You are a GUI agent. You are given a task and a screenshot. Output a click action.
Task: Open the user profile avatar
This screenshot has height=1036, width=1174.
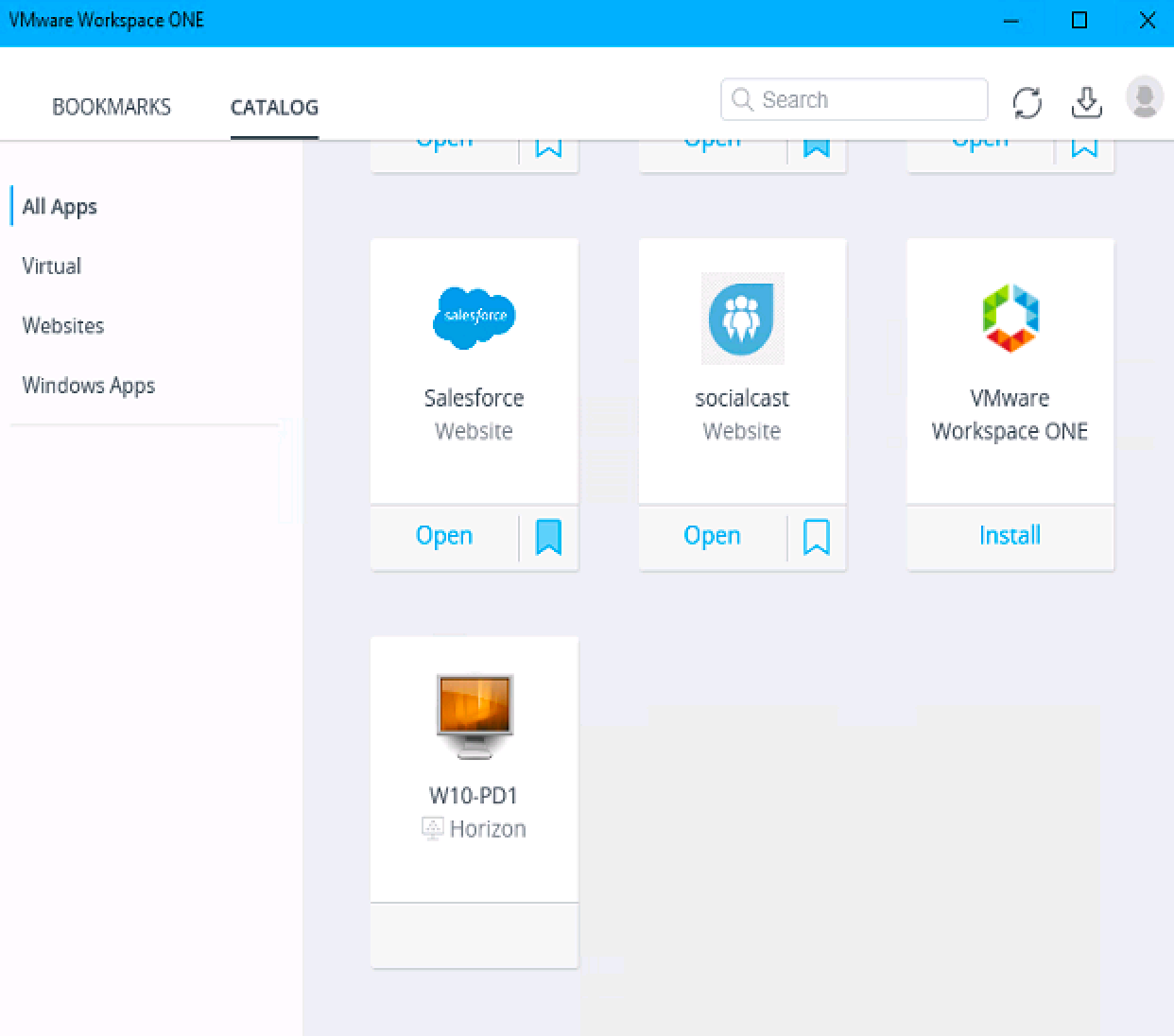pos(1145,97)
